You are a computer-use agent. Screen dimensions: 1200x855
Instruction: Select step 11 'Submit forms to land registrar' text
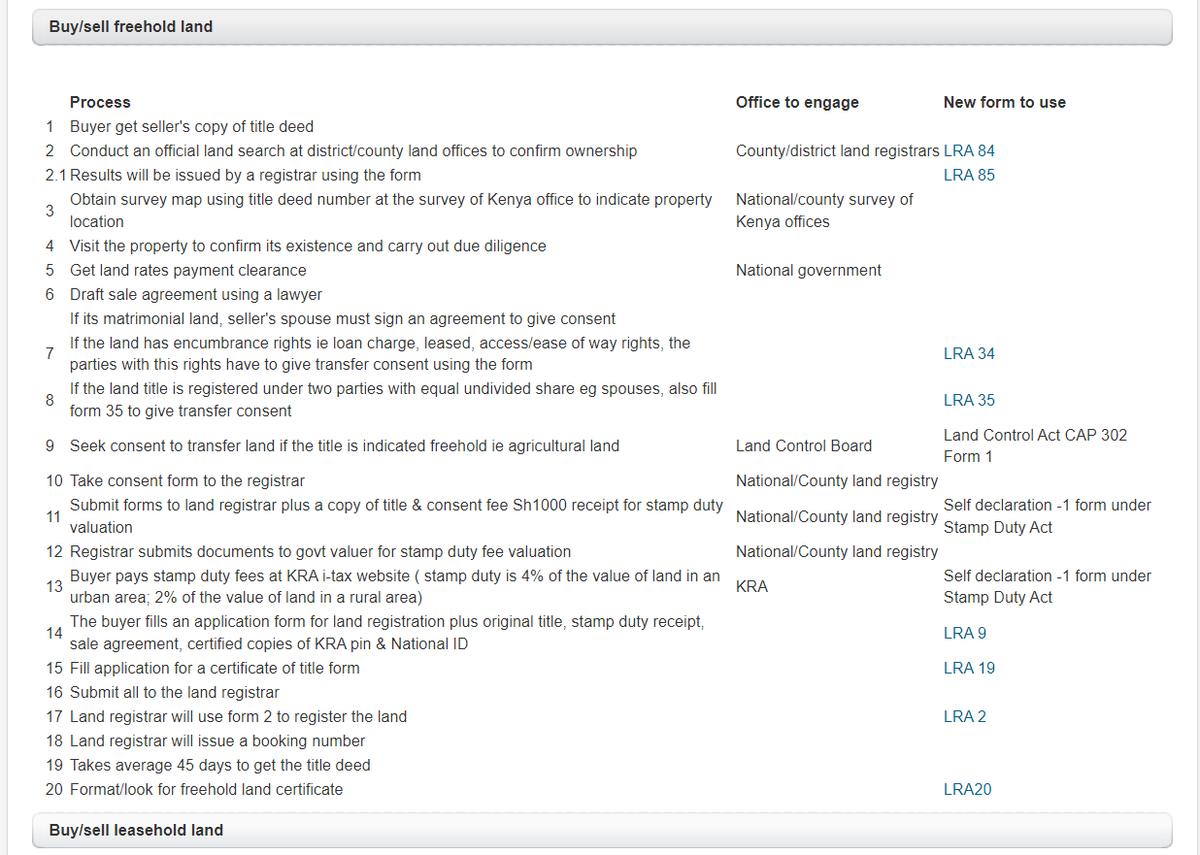click(396, 516)
